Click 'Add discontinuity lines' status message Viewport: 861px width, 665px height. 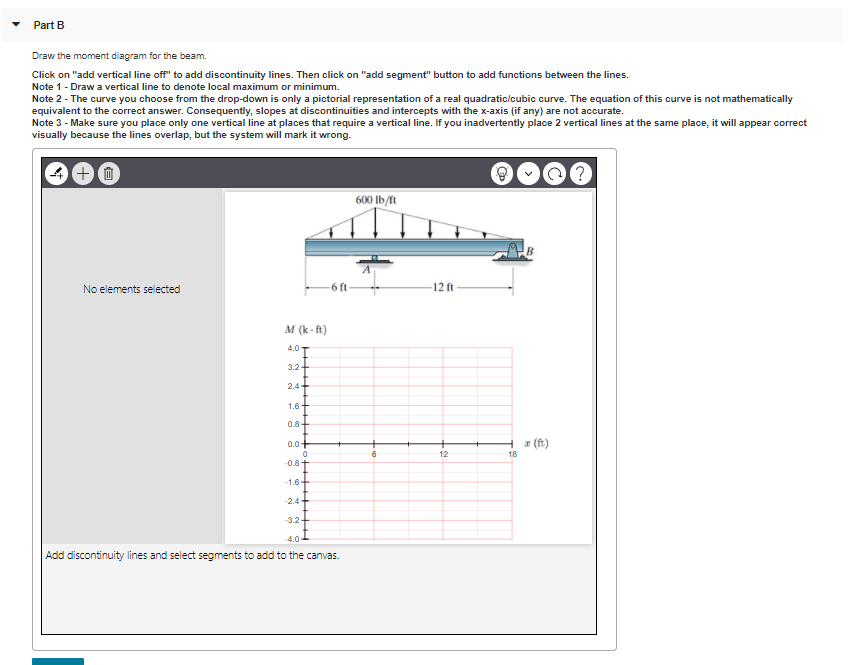coord(192,555)
